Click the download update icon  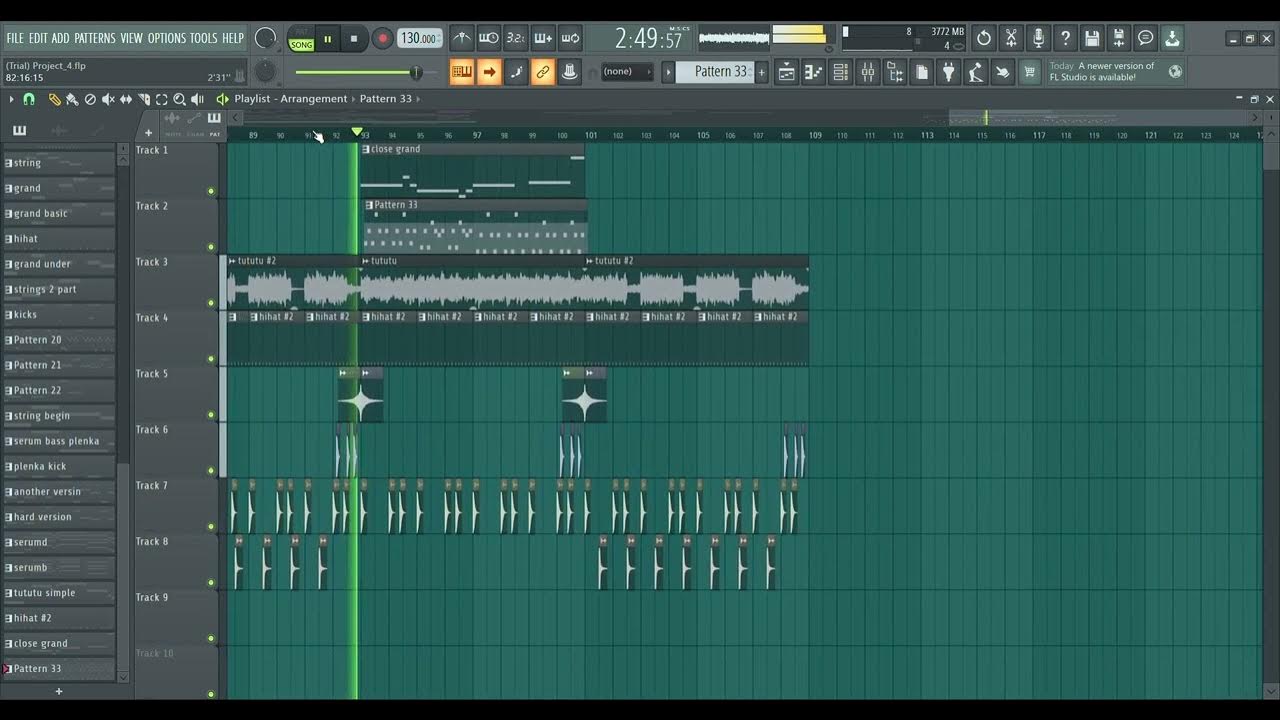pyautogui.click(x=1173, y=38)
